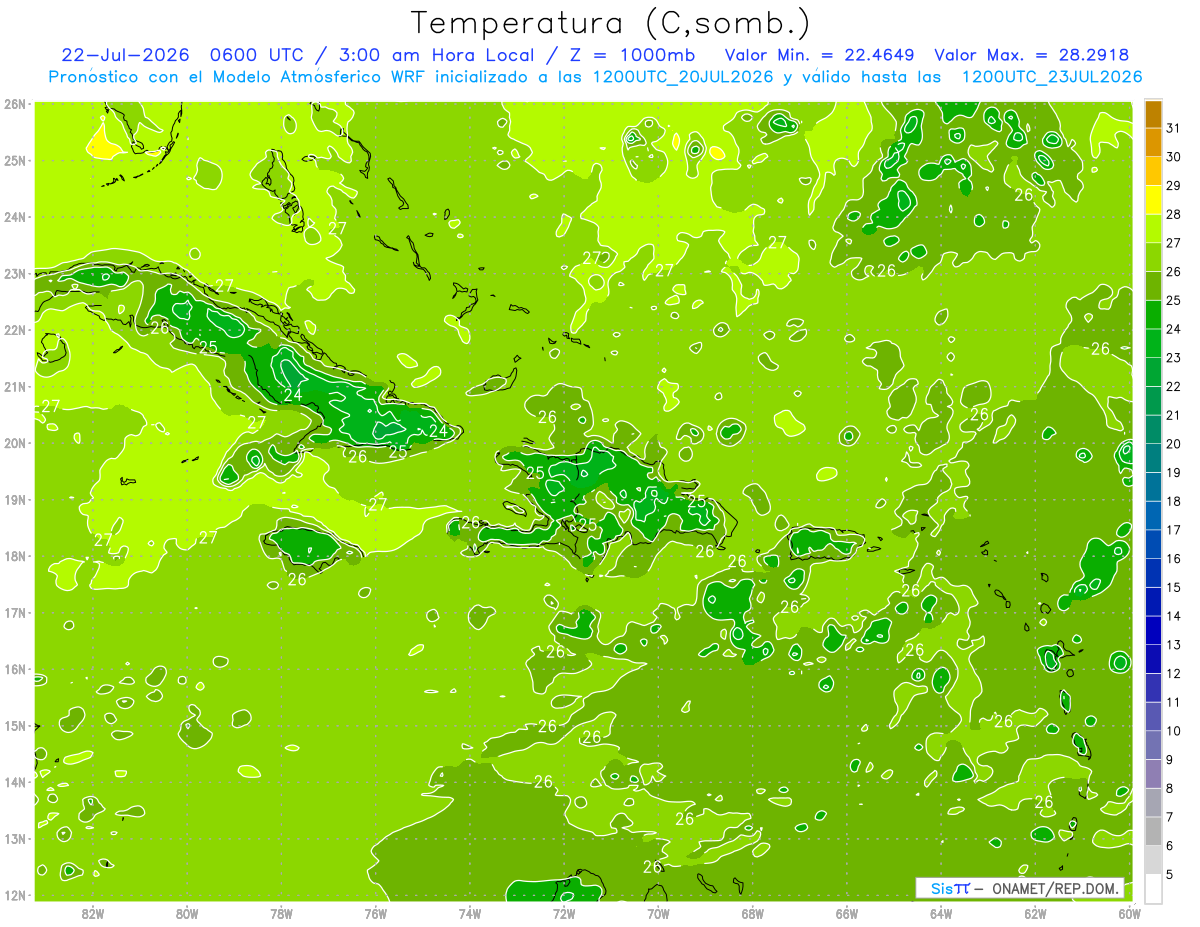This screenshot has height=927, width=1200.
Task: Click the 66W longitude axis label
Action: click(846, 913)
